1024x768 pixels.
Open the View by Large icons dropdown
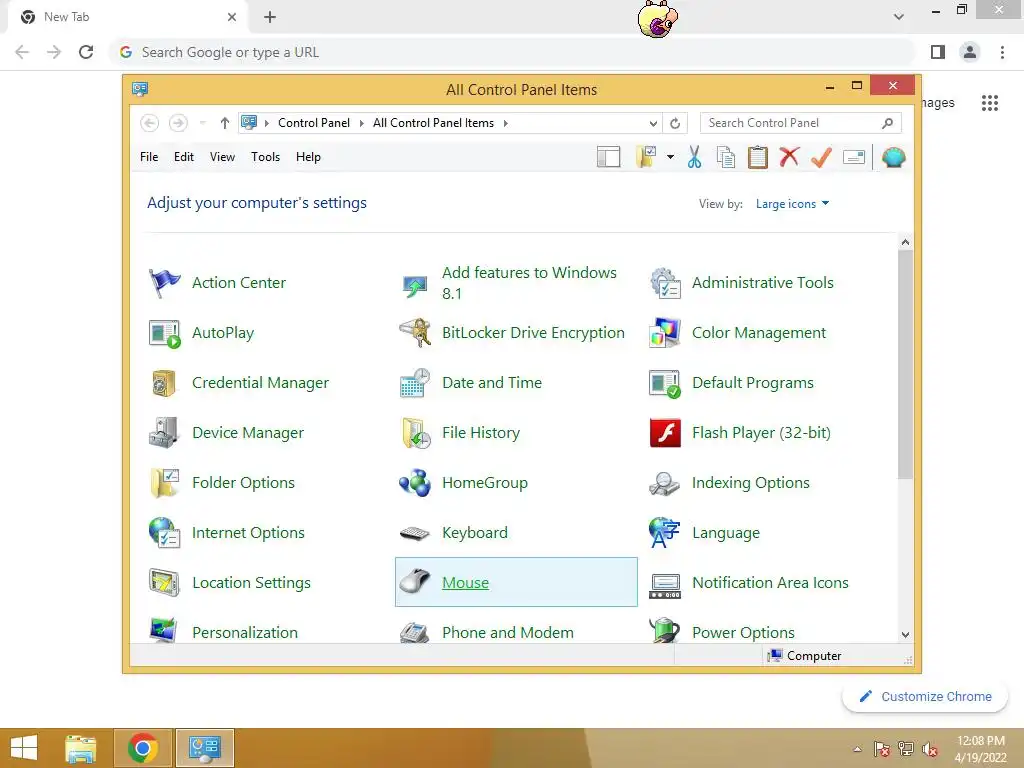click(x=792, y=204)
